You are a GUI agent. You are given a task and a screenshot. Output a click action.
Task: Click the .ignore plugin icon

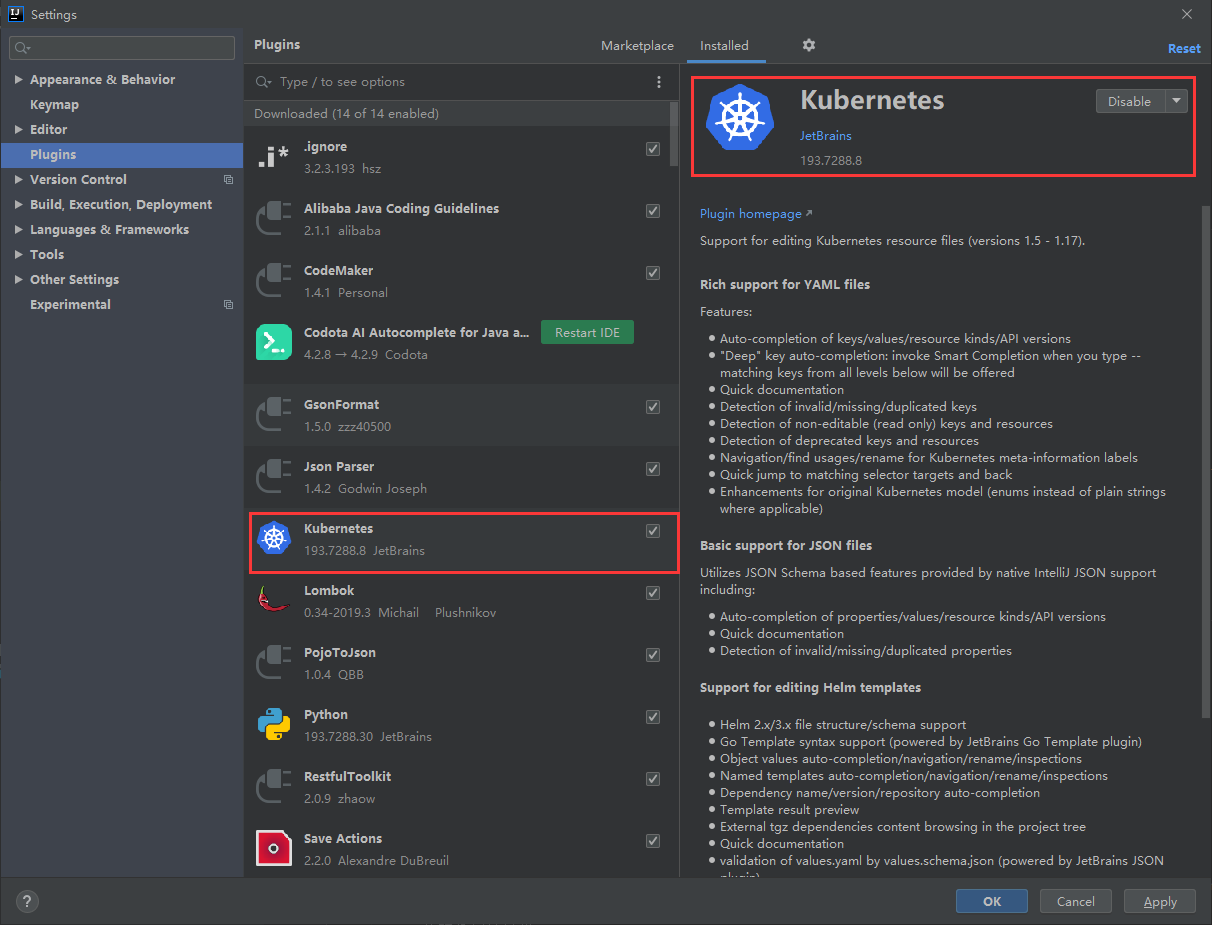274,157
